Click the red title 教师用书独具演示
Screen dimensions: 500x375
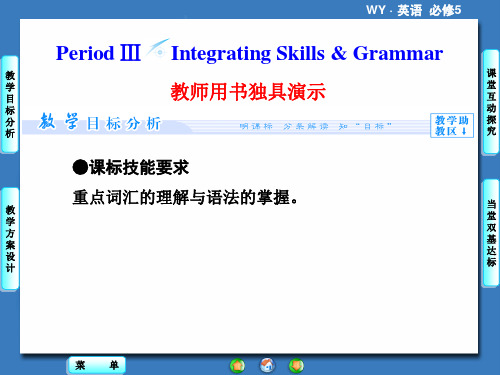click(x=248, y=92)
